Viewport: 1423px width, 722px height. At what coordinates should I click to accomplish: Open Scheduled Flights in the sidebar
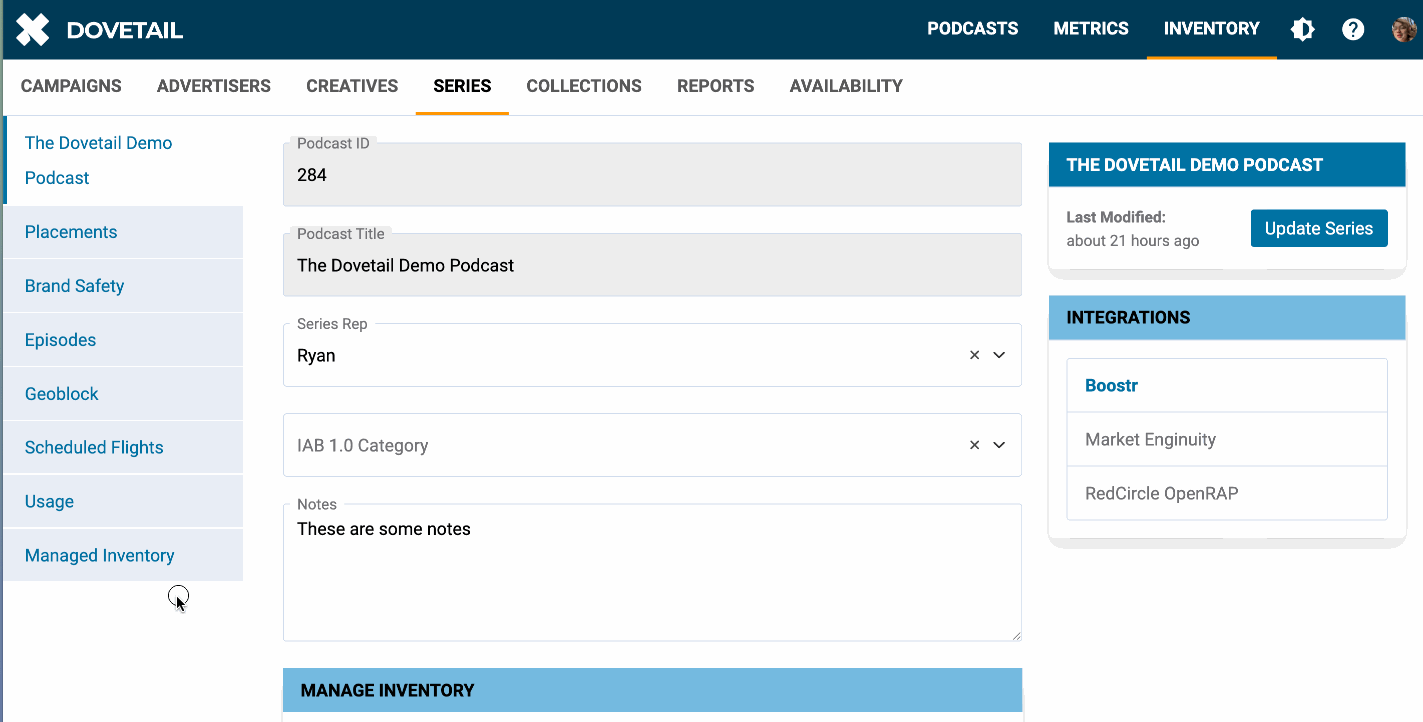coord(123,448)
